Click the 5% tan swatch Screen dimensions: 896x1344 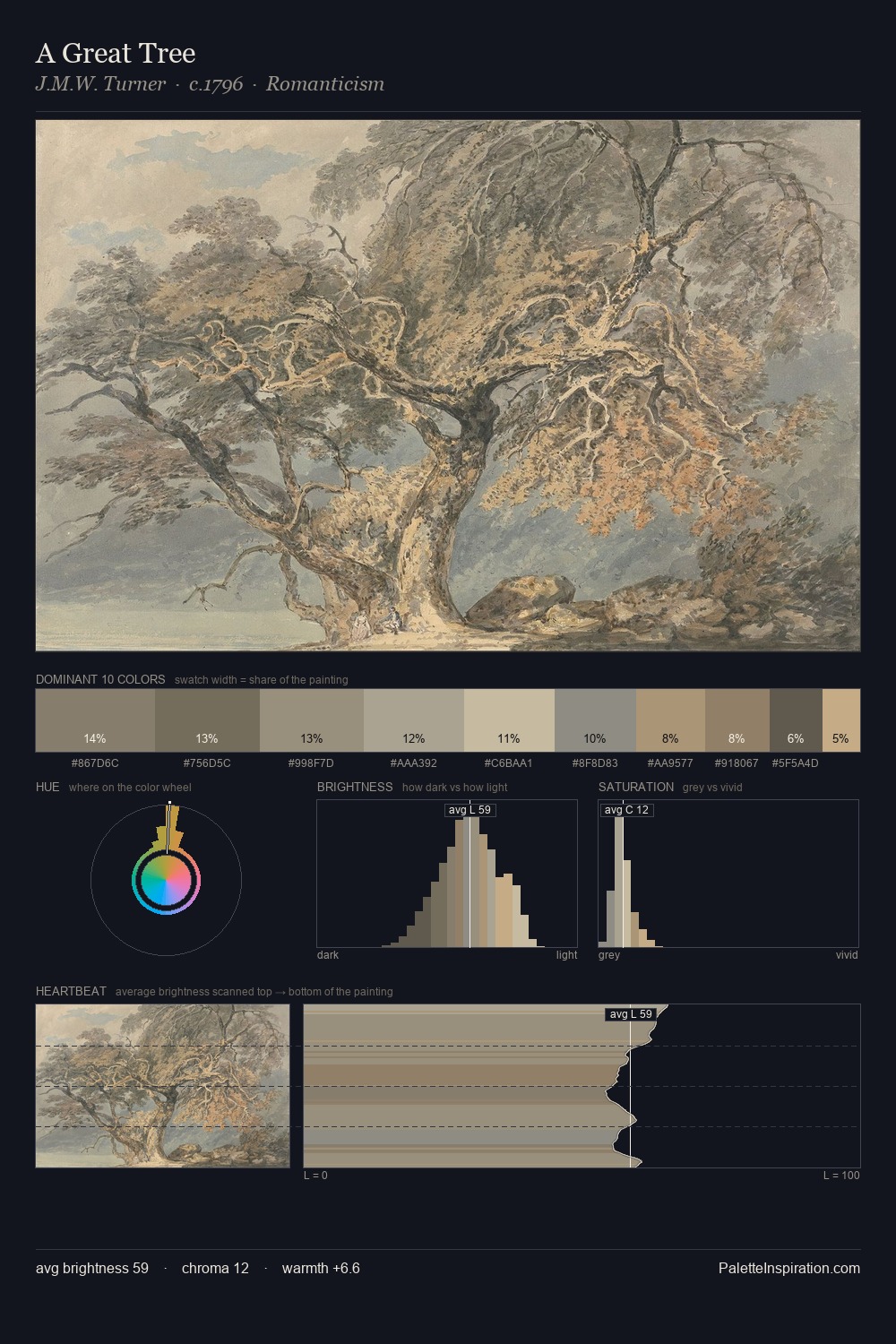click(x=841, y=719)
